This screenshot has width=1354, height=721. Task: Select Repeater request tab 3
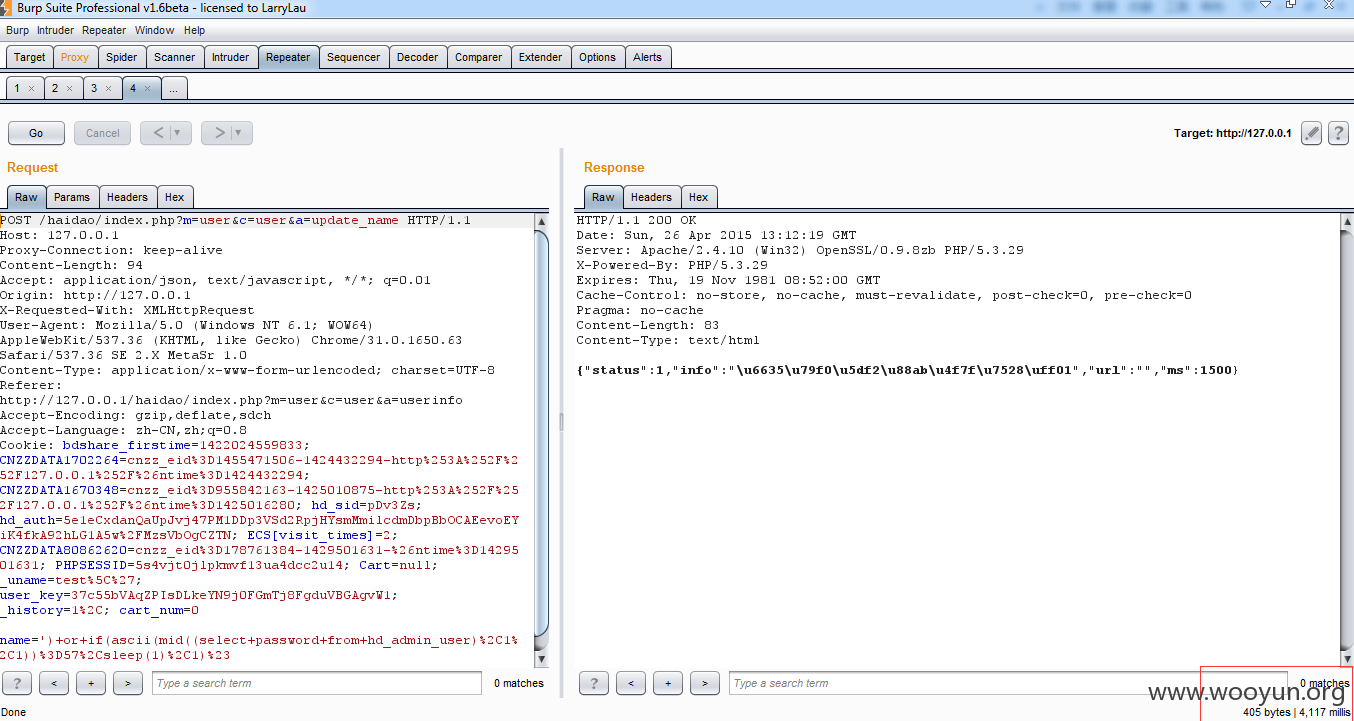click(95, 88)
